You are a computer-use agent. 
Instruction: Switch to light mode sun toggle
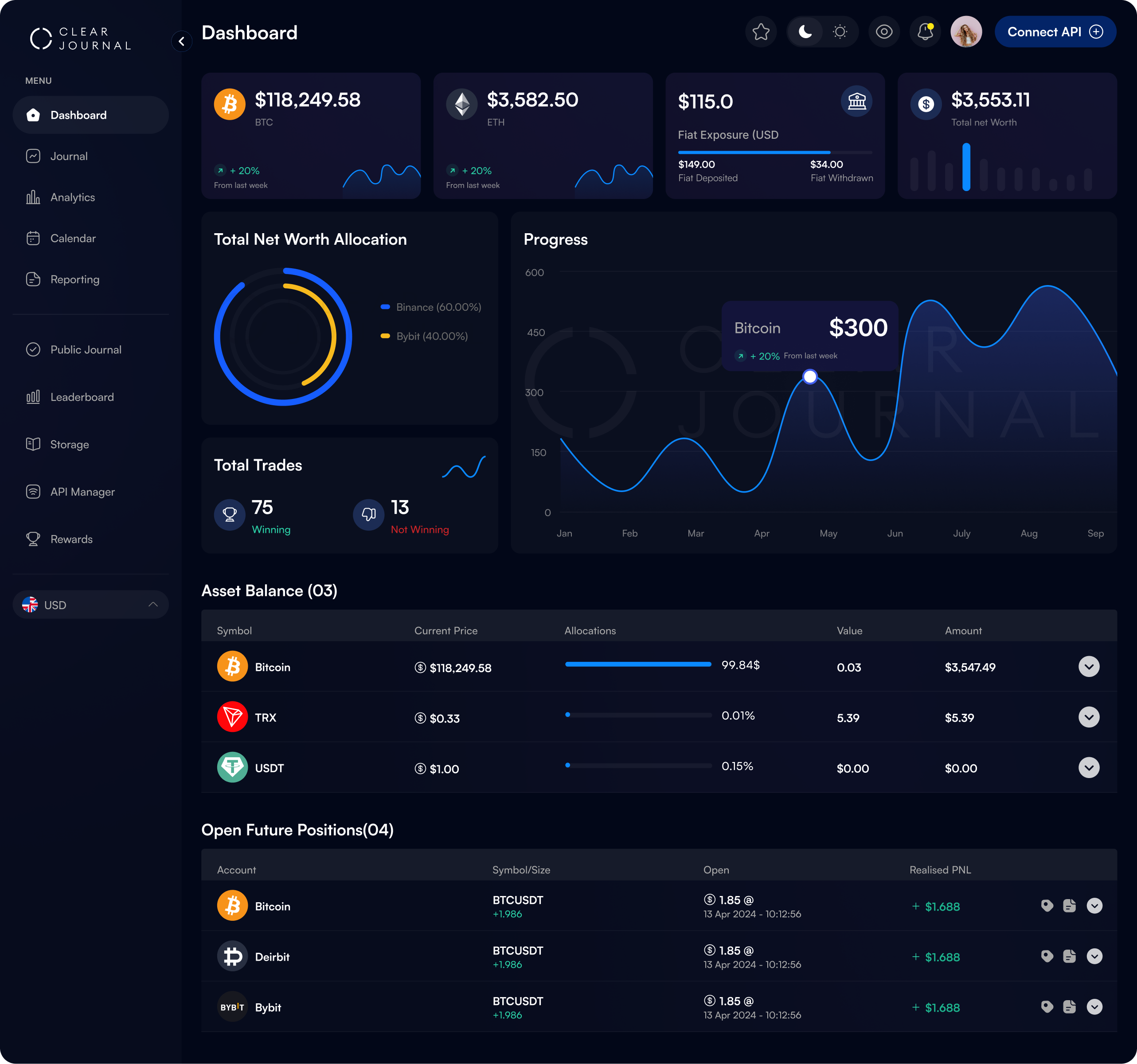tap(840, 32)
